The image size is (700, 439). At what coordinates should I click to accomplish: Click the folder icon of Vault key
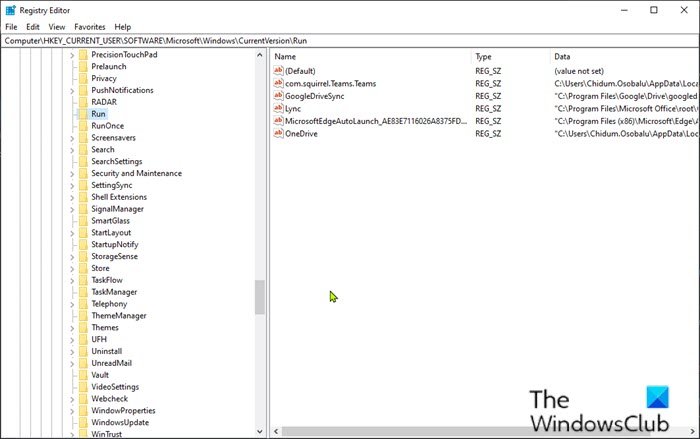pyautogui.click(x=83, y=375)
